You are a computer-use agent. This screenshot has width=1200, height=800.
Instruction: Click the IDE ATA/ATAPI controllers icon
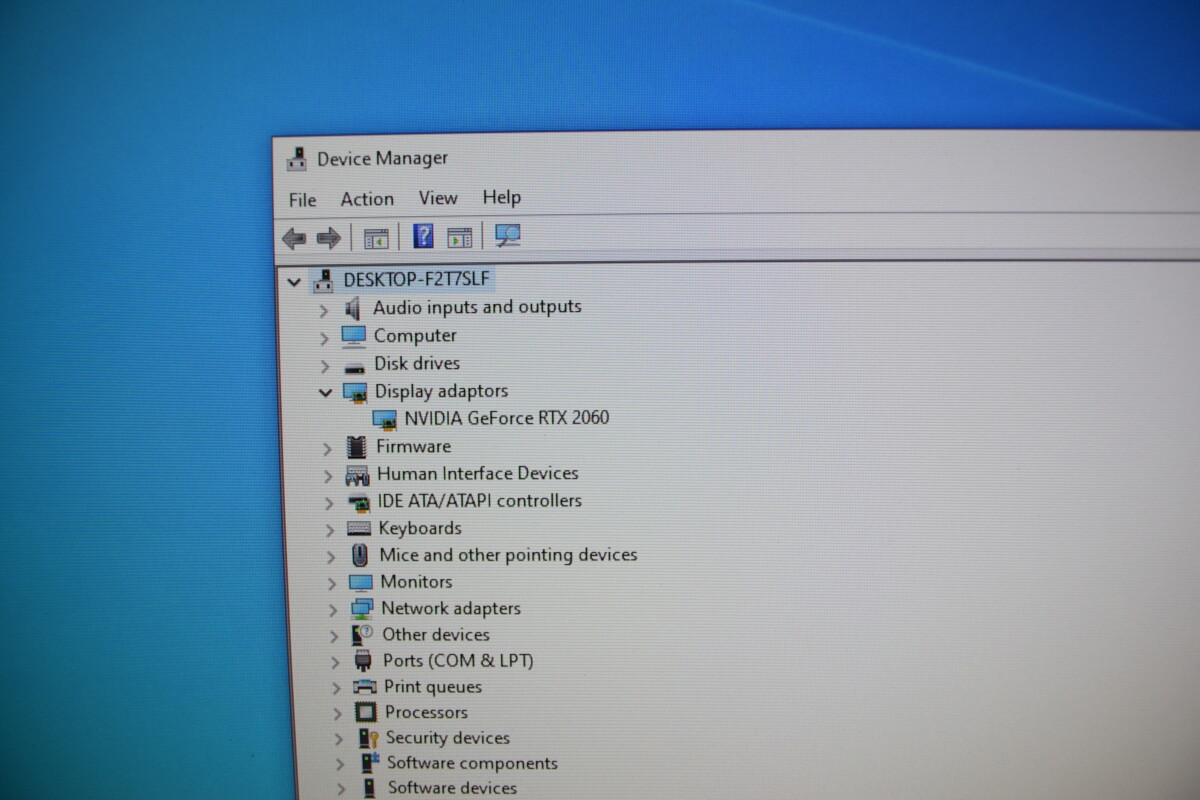pyautogui.click(x=358, y=502)
